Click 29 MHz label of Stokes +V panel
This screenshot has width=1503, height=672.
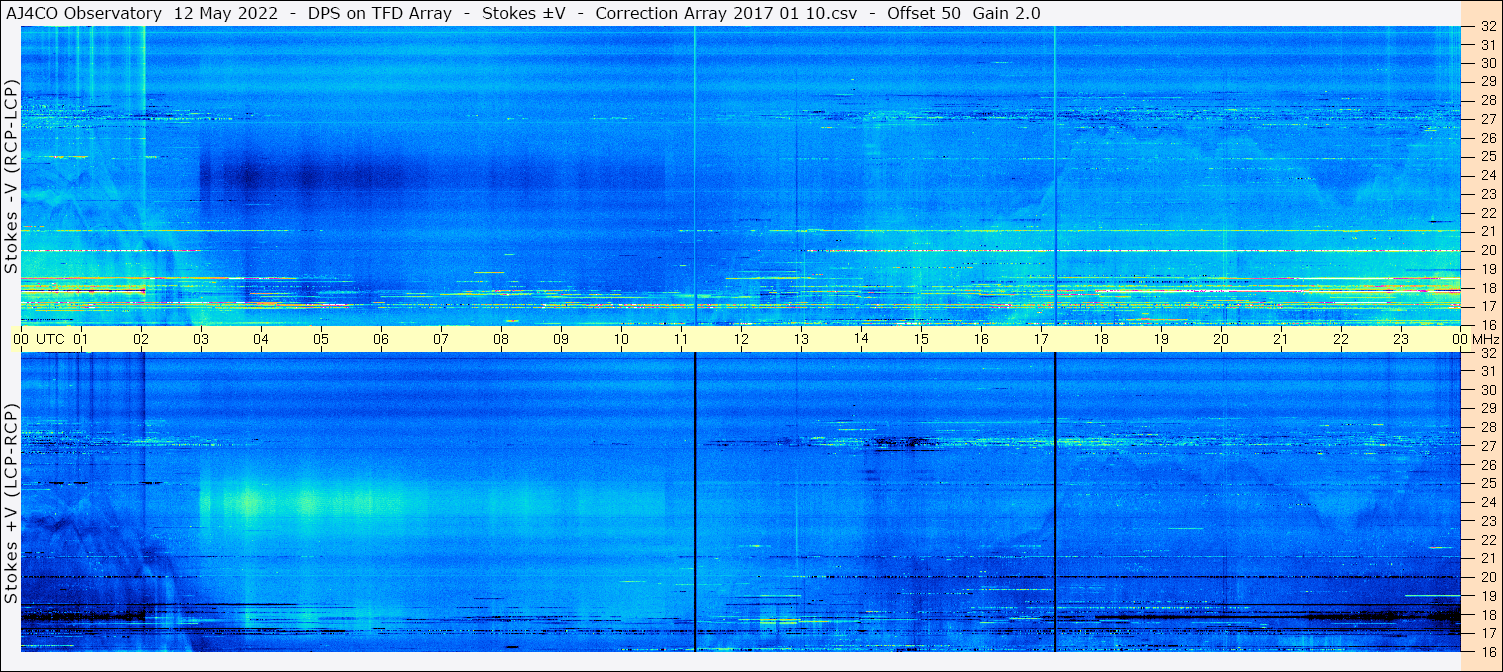[1488, 408]
